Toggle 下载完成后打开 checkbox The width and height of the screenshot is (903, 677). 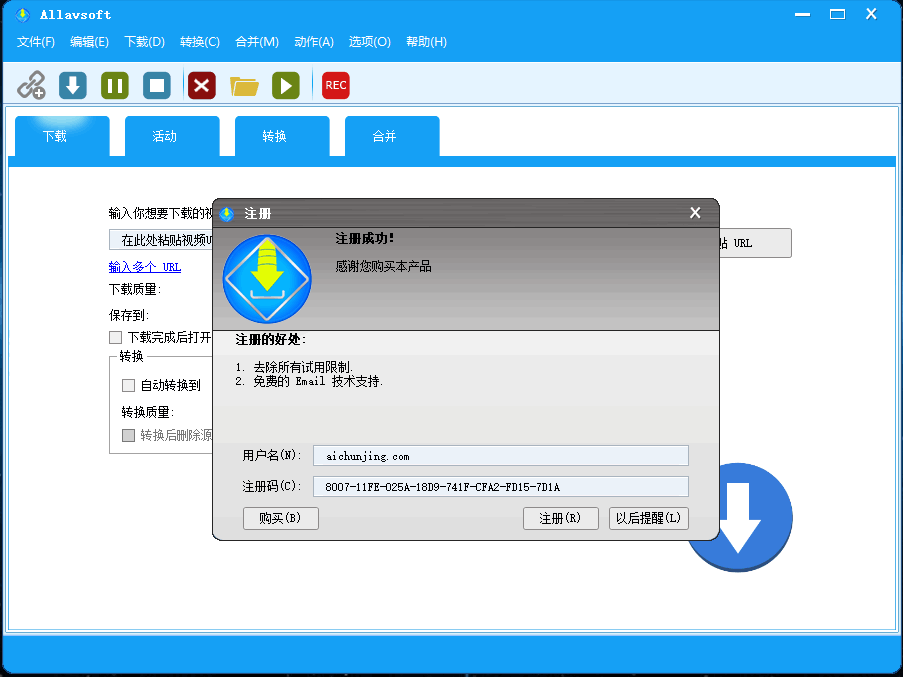tap(115, 337)
